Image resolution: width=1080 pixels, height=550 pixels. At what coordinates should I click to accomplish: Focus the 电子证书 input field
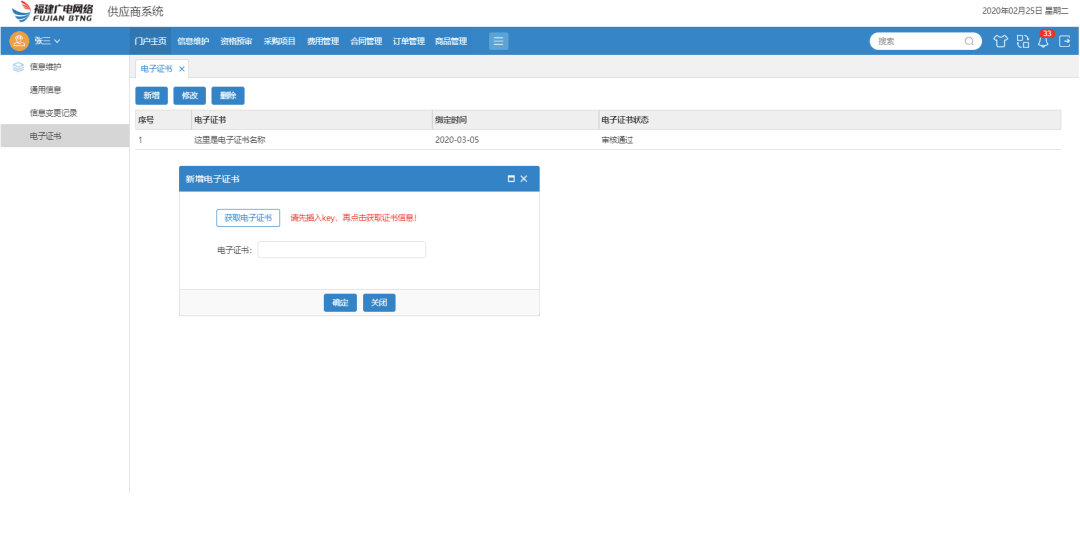(x=342, y=250)
